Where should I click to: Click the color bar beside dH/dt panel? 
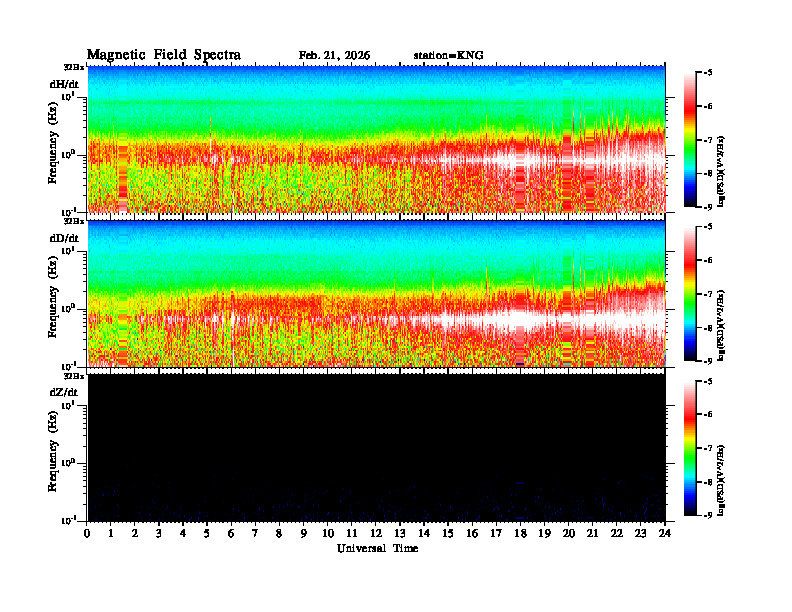pos(689,140)
